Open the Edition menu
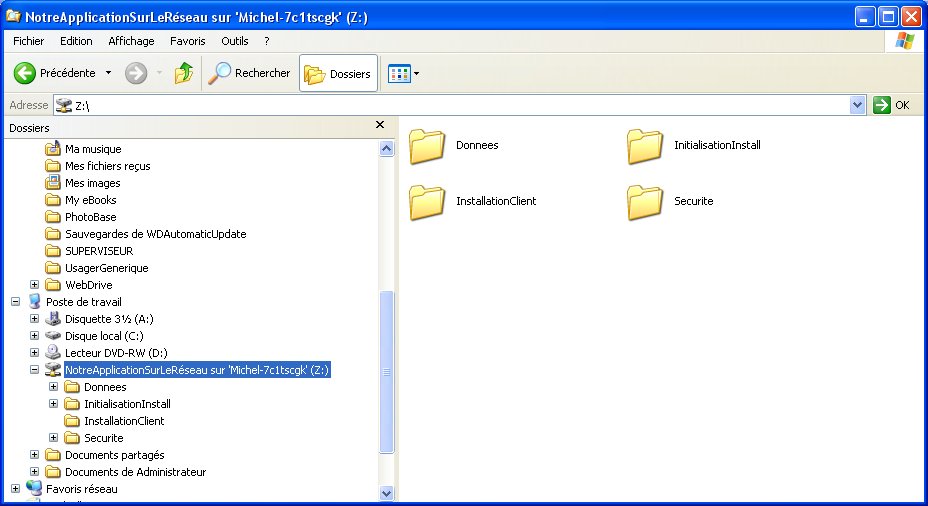Image resolution: width=928 pixels, height=506 pixels. tap(76, 41)
